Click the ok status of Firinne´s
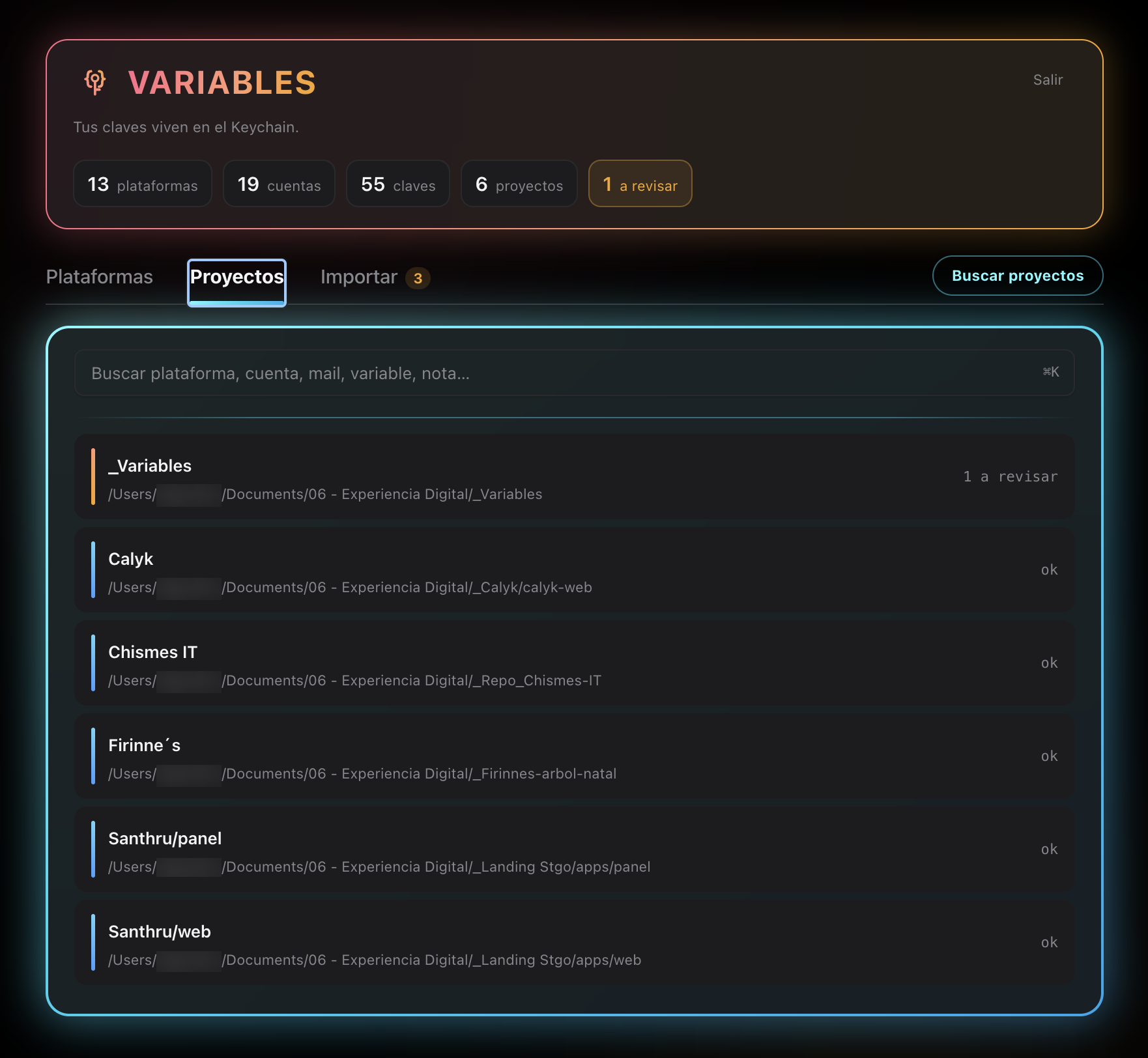Screen dimensions: 1148x1058 (1049, 756)
